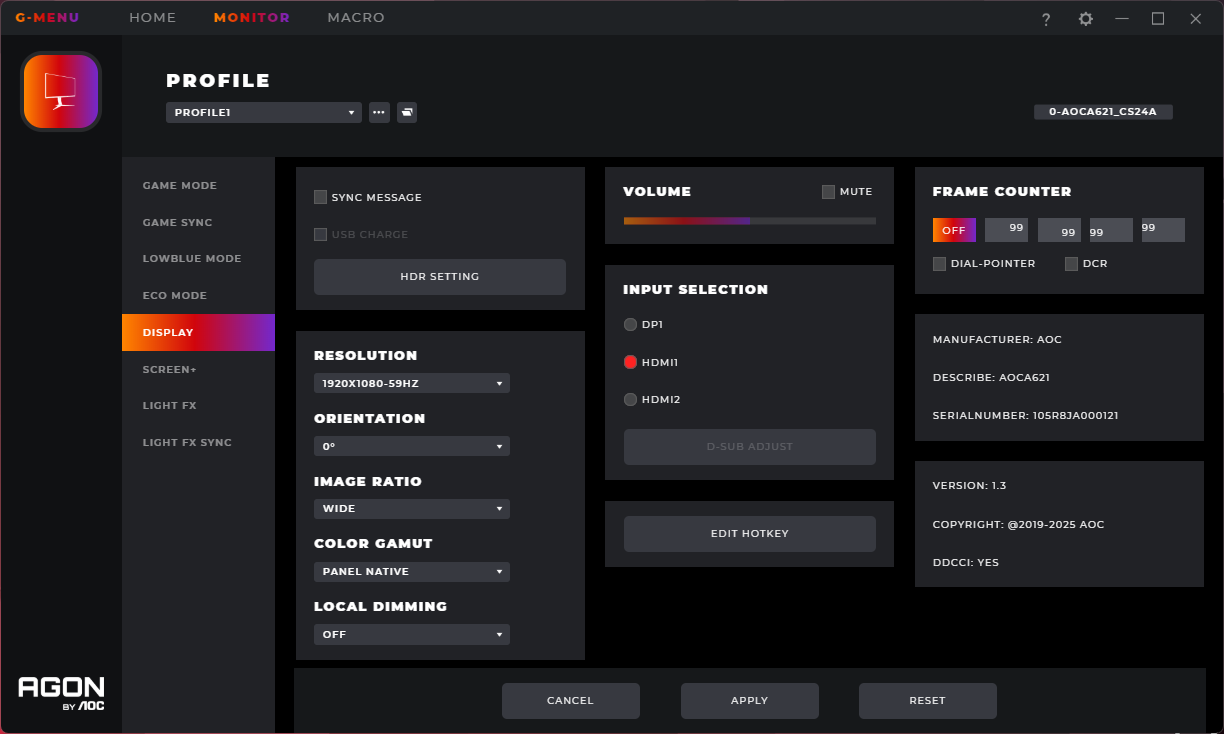Click Describe: AOCA621 text
This screenshot has width=1224, height=734.
(x=991, y=378)
